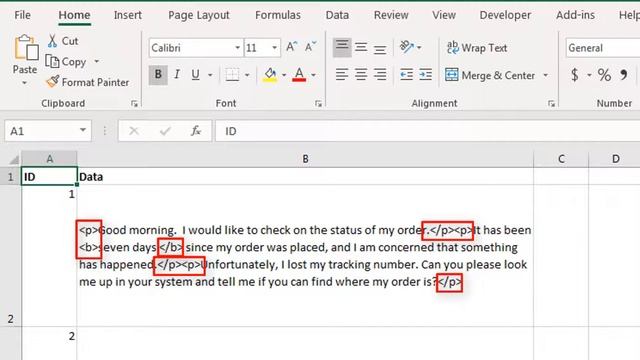Expand underline style dropdown arrow
Screen dimensions: 640x360
pos(210,75)
